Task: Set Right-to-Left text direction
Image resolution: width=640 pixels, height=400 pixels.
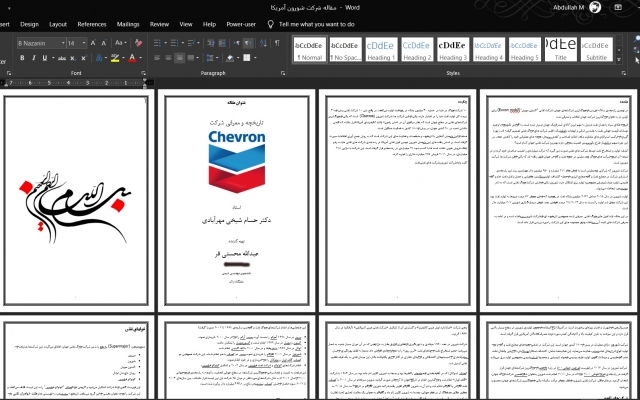Action: [248, 43]
